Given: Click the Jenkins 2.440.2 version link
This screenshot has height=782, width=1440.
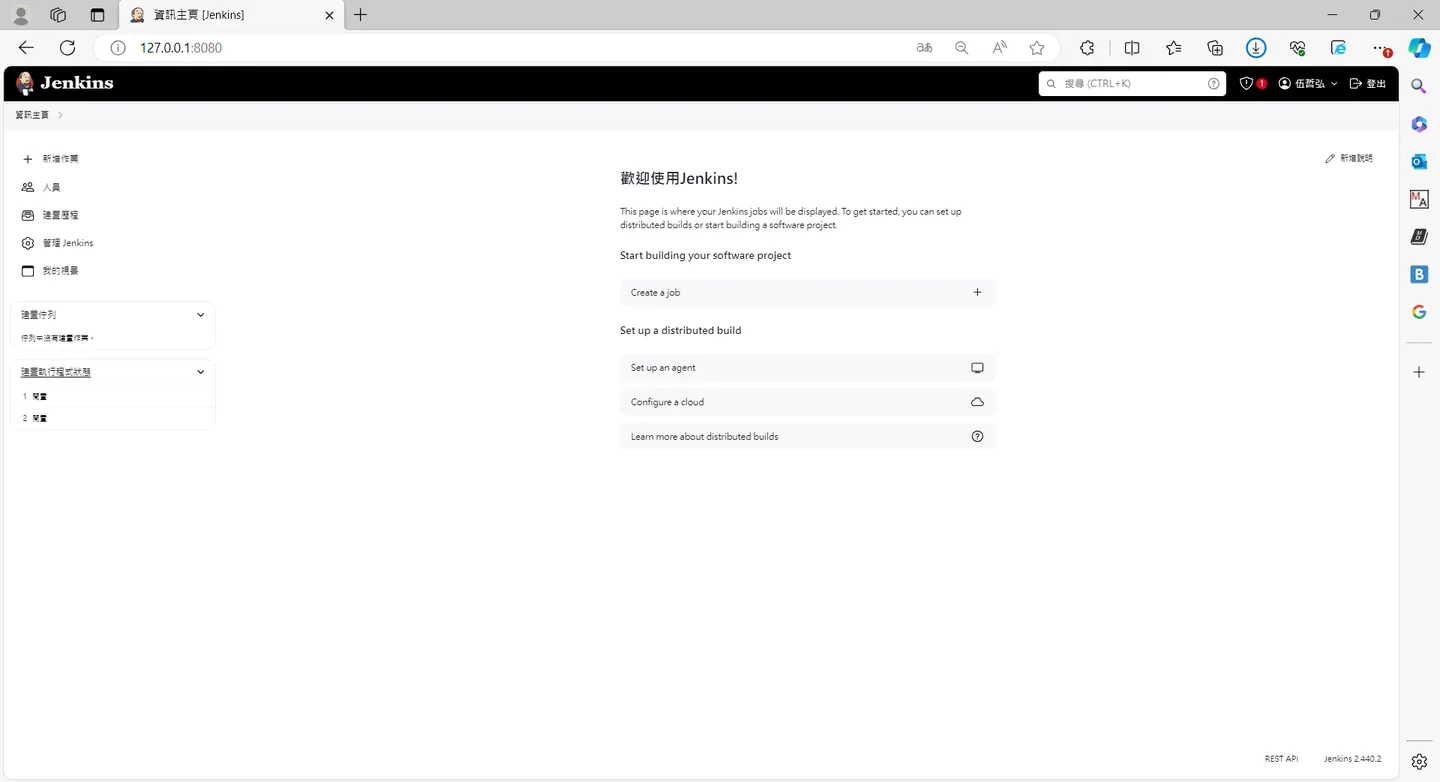Looking at the screenshot, I should [x=1352, y=759].
